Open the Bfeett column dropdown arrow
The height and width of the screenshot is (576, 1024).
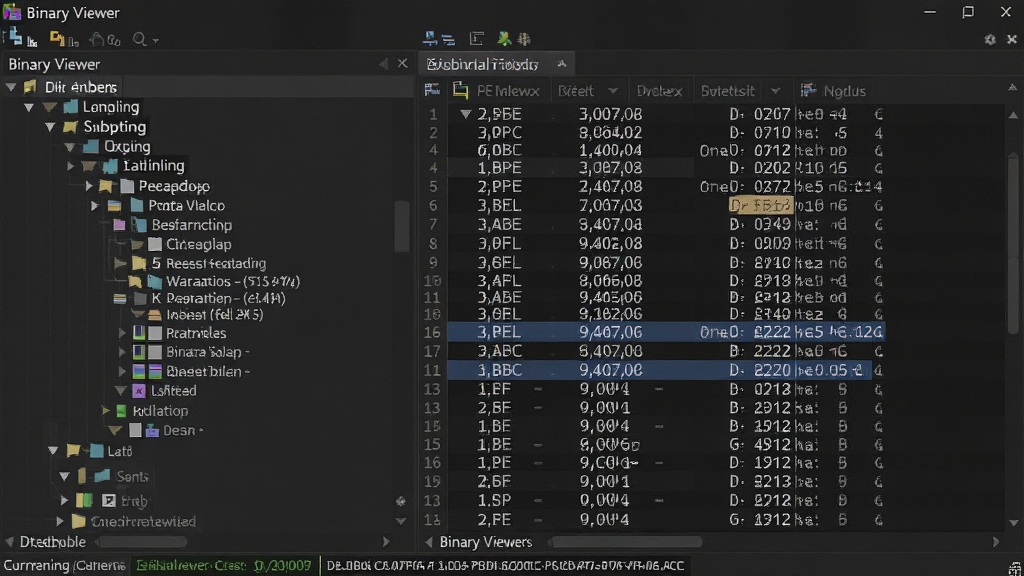point(613,91)
